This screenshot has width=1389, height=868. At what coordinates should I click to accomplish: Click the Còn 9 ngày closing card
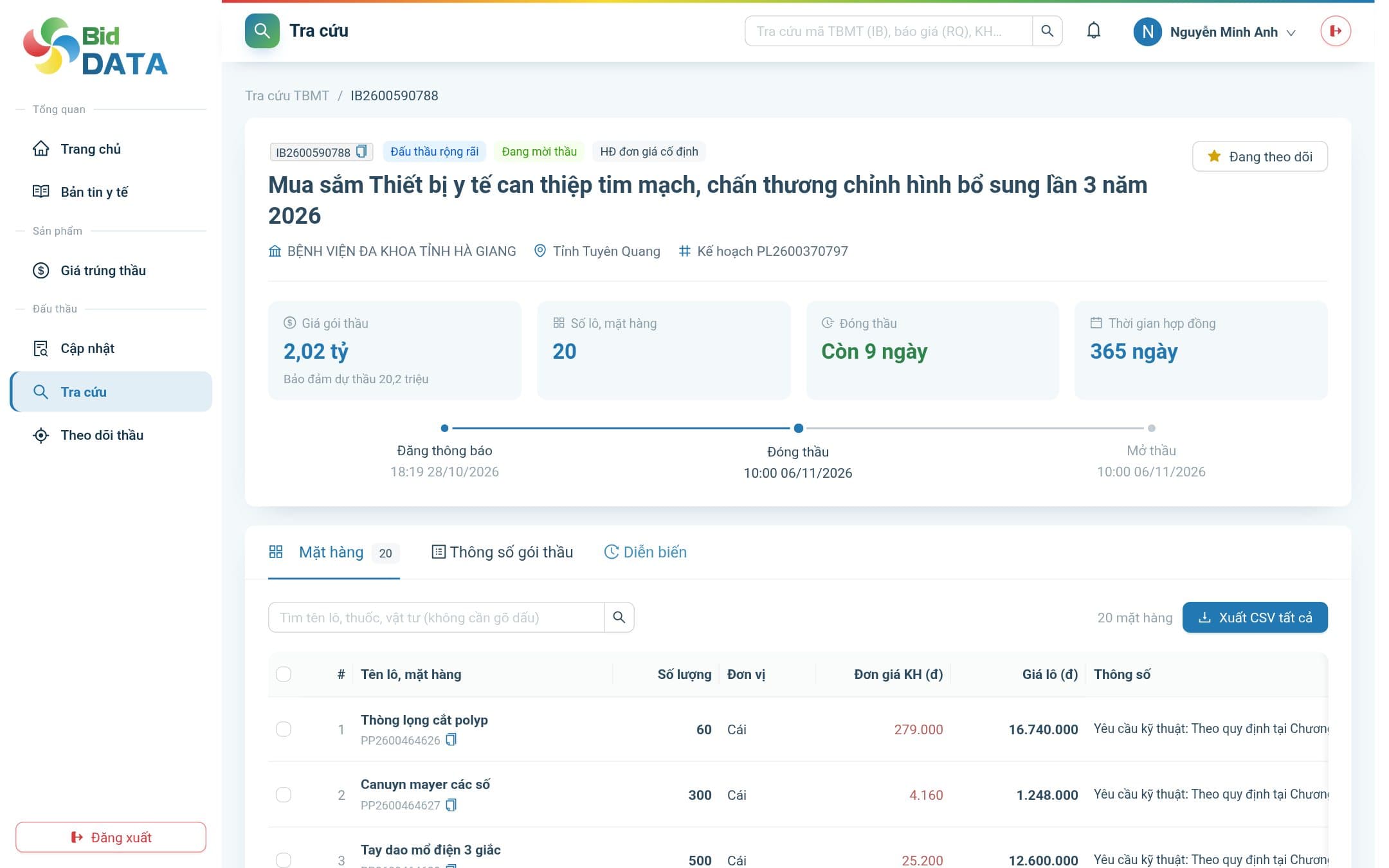tap(932, 350)
